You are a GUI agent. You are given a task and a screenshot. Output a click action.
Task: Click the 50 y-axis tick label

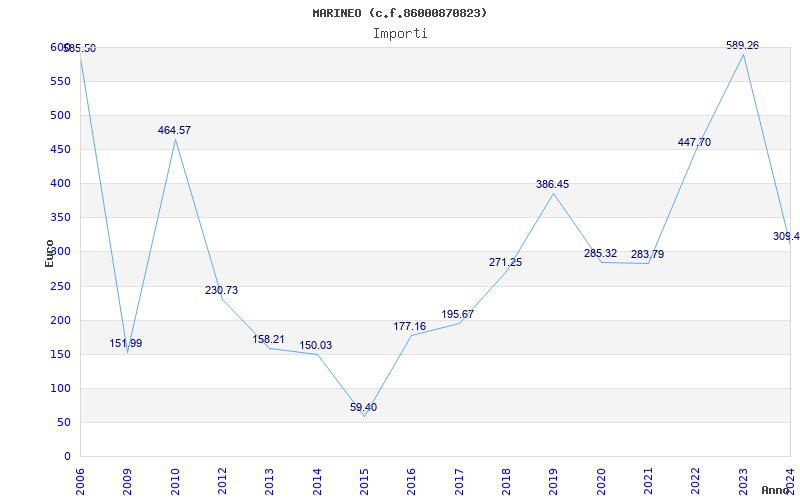coord(63,422)
